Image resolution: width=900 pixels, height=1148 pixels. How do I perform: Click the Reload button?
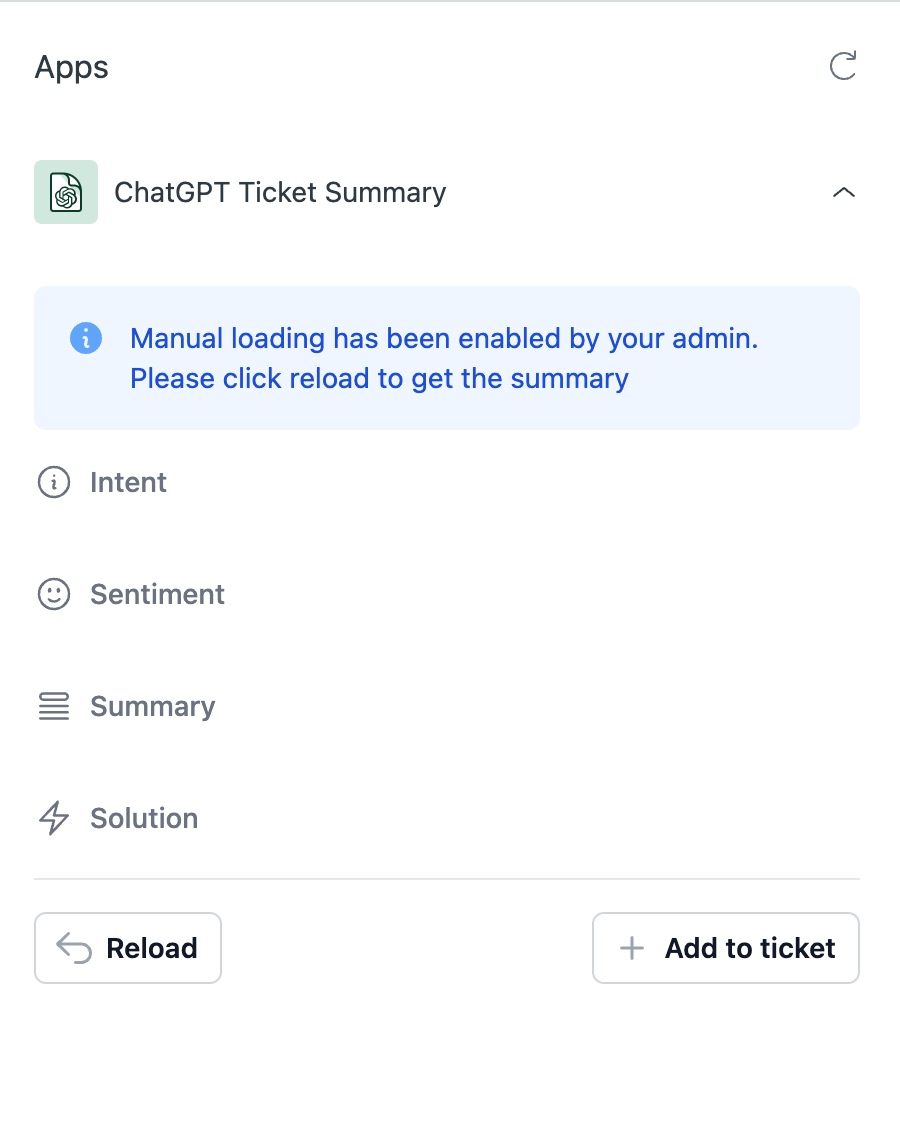[128, 948]
